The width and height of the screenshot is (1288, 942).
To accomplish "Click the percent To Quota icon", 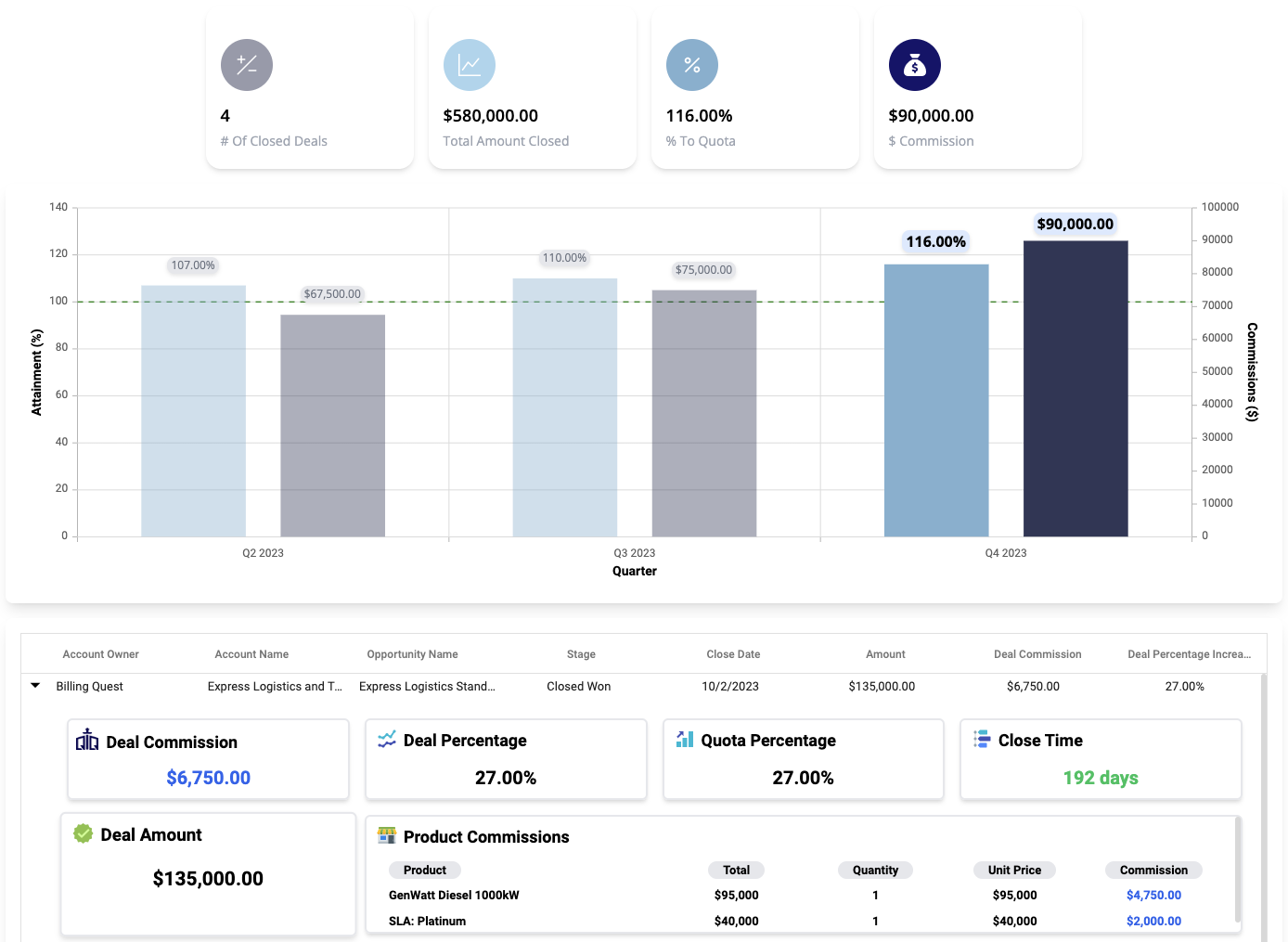I will pyautogui.click(x=692, y=65).
